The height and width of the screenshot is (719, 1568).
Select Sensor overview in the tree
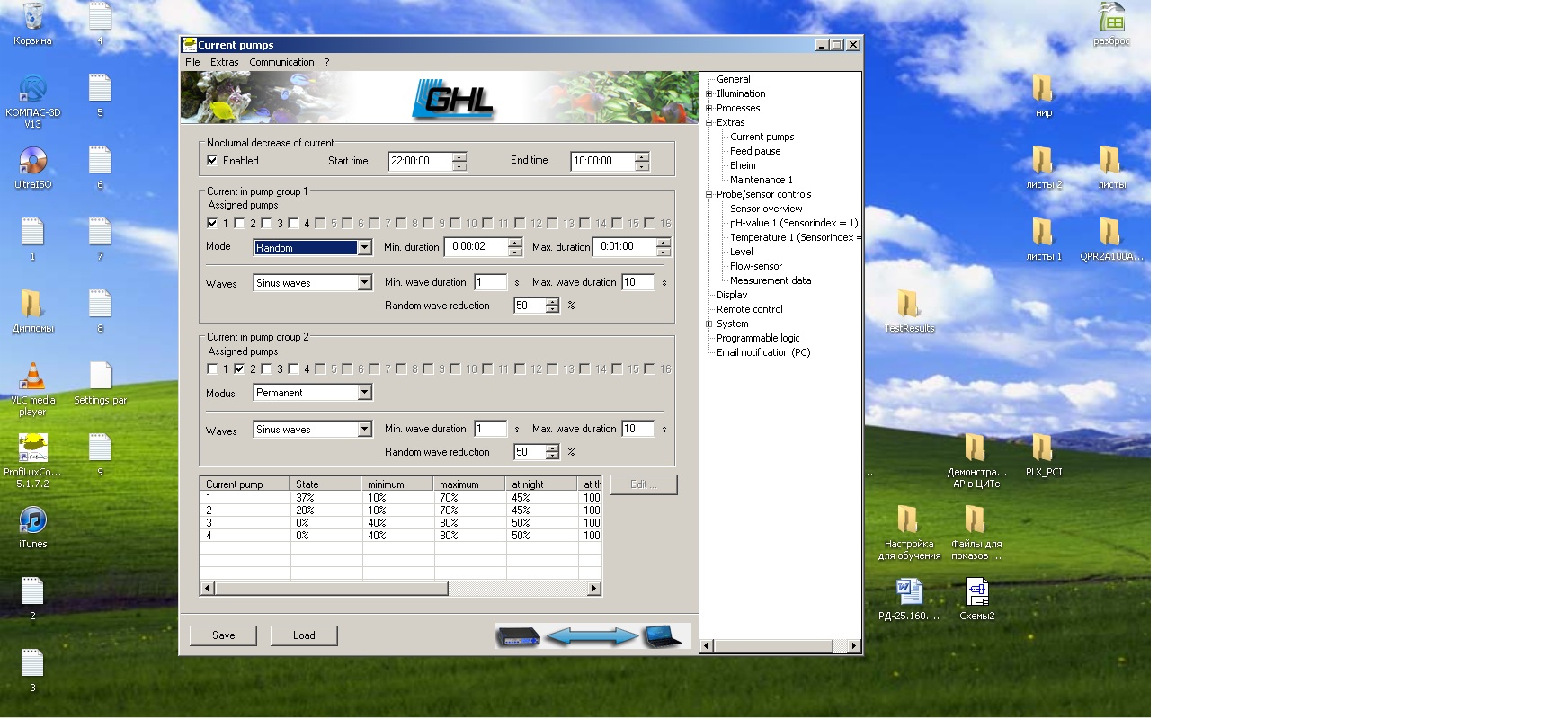766,209
